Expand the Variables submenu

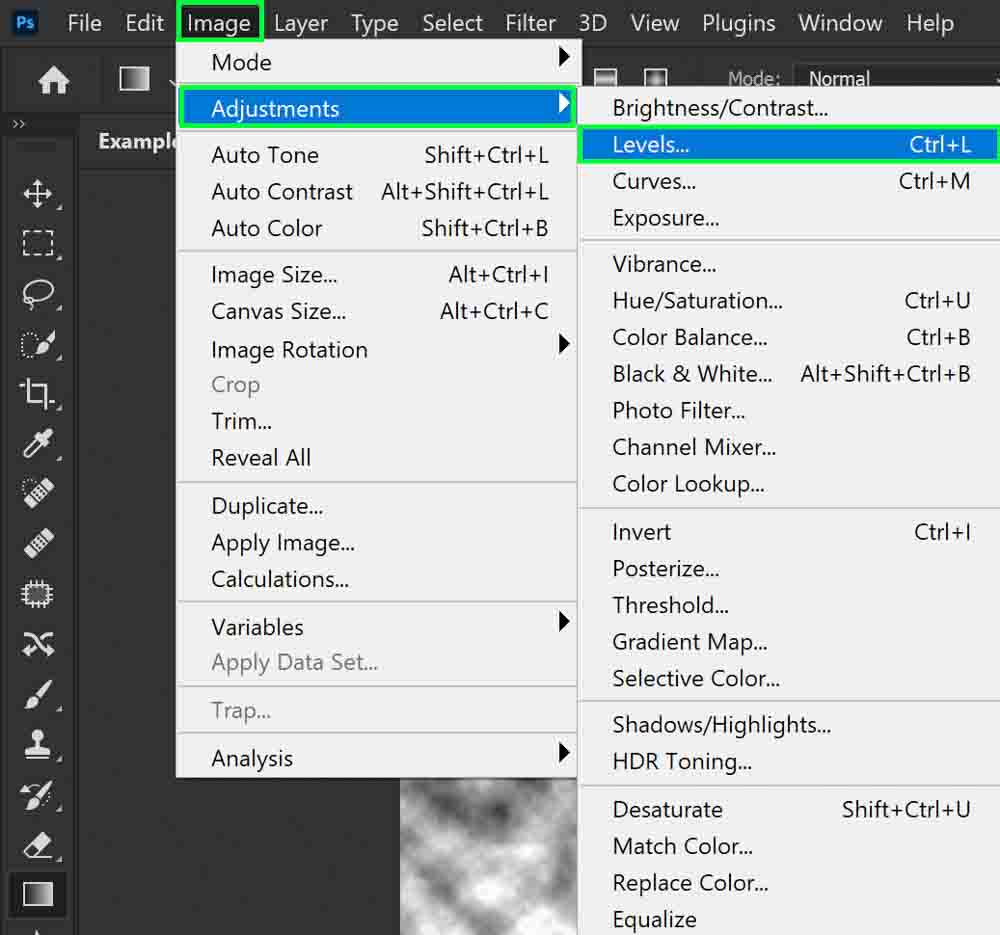pyautogui.click(x=378, y=626)
